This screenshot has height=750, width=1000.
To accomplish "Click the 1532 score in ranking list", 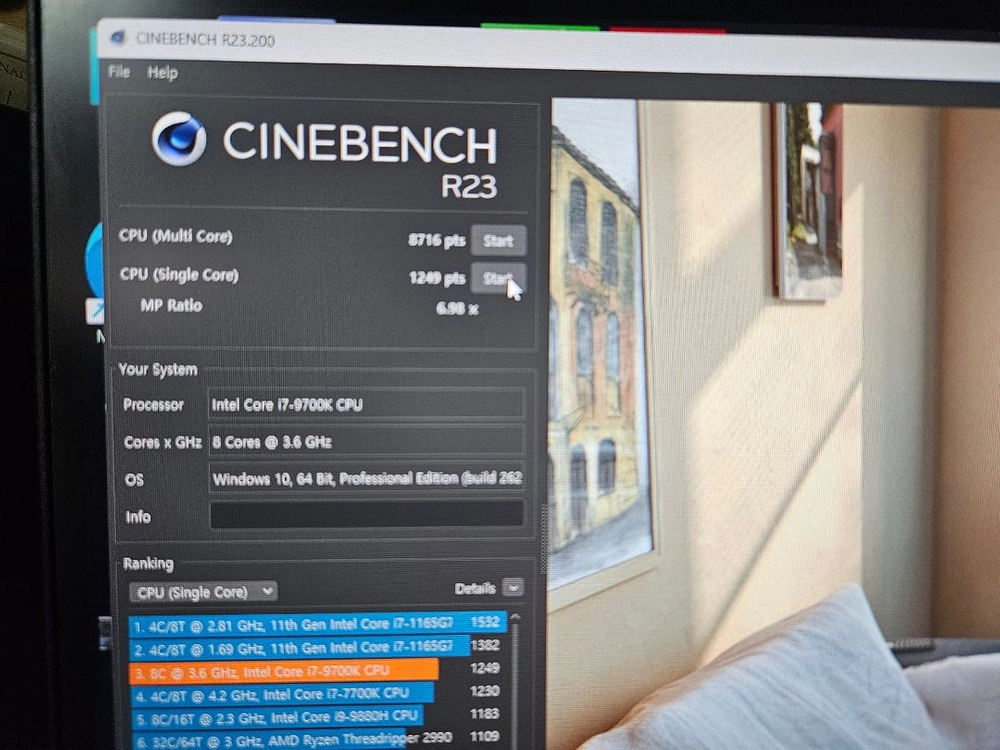I will coord(485,622).
